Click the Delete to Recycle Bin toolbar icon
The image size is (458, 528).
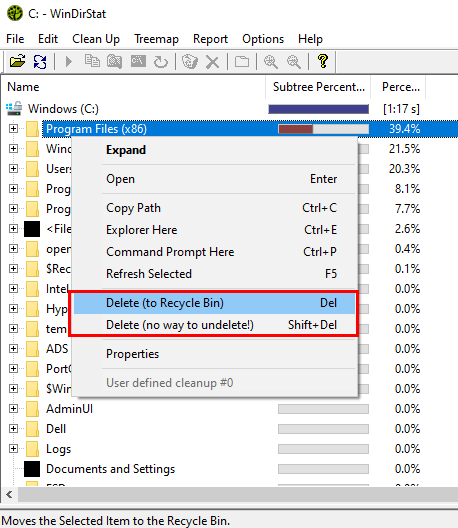(190, 62)
